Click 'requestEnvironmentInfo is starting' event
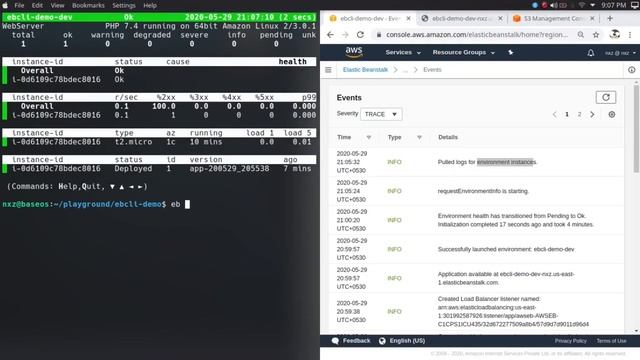The image size is (640, 360). 483,191
